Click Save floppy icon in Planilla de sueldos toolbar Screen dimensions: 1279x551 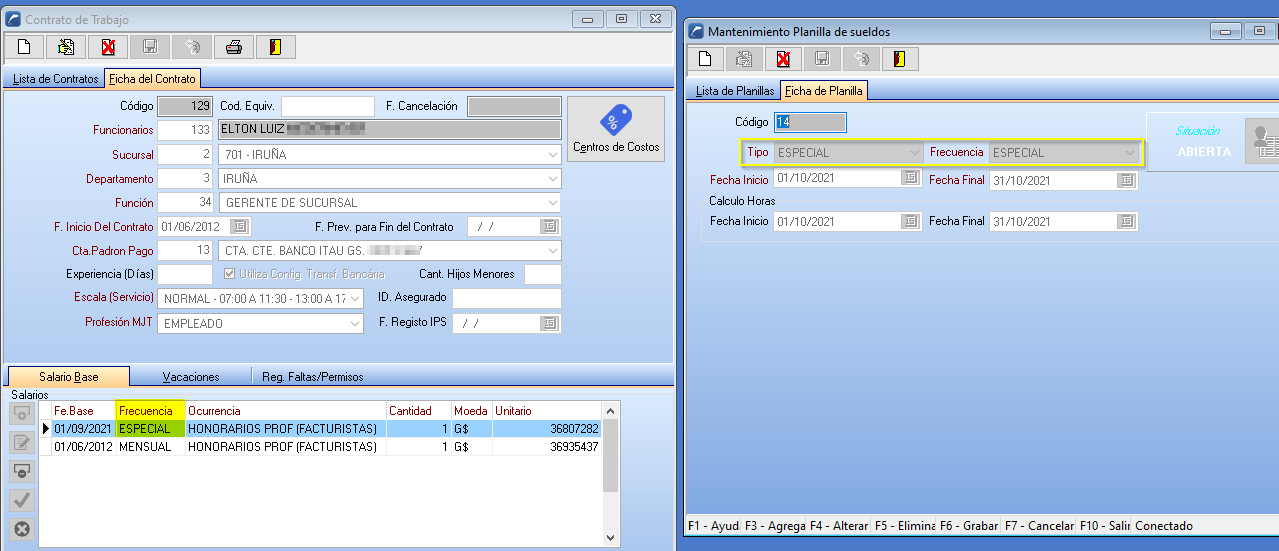[x=822, y=59]
